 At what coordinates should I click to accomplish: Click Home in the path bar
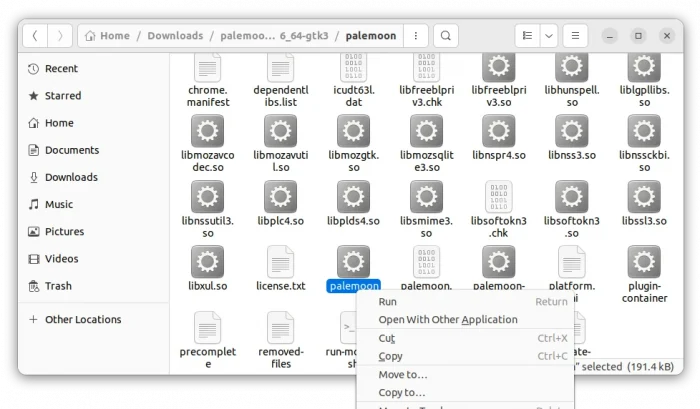108,36
